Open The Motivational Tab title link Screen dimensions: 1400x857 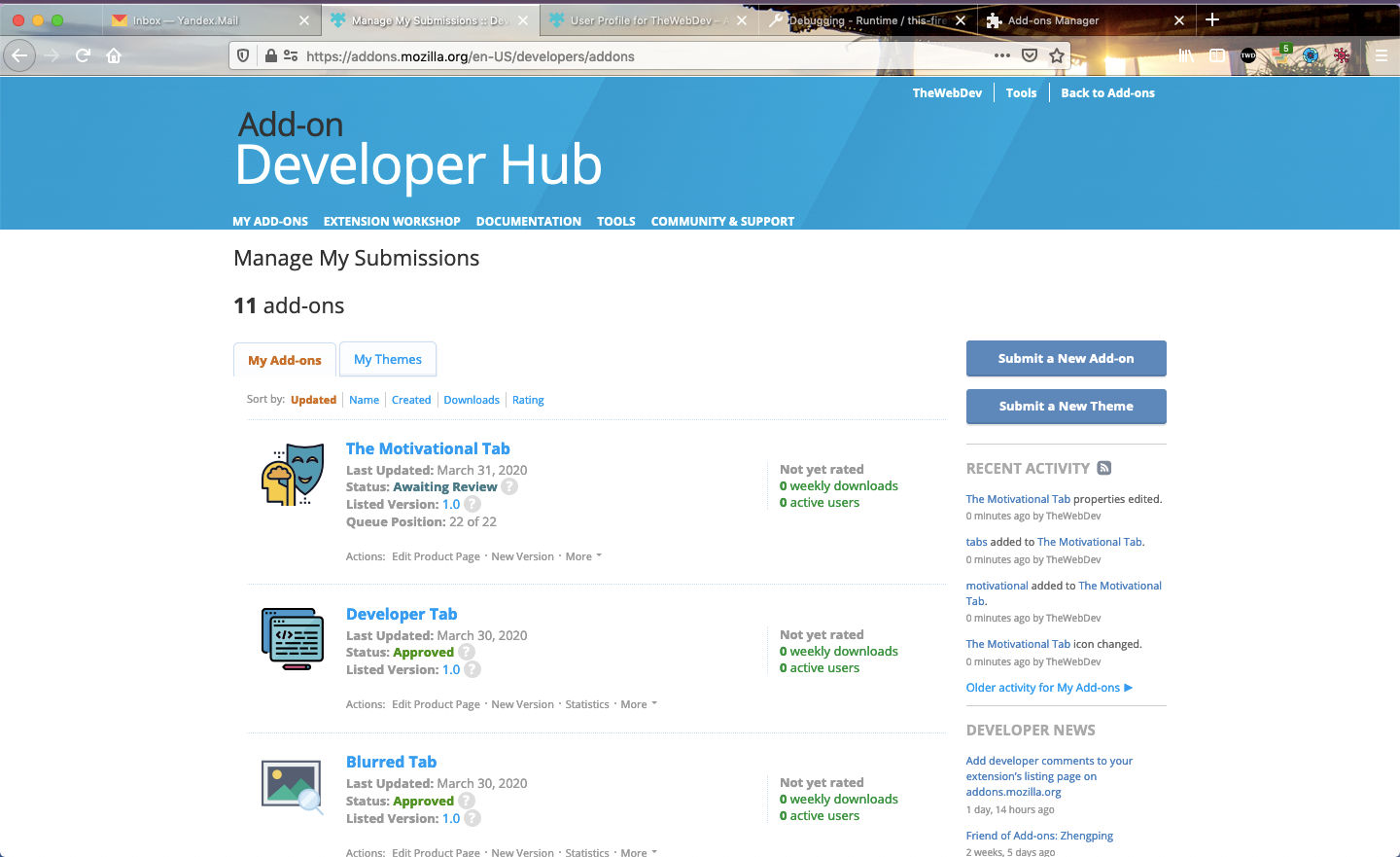click(x=428, y=448)
